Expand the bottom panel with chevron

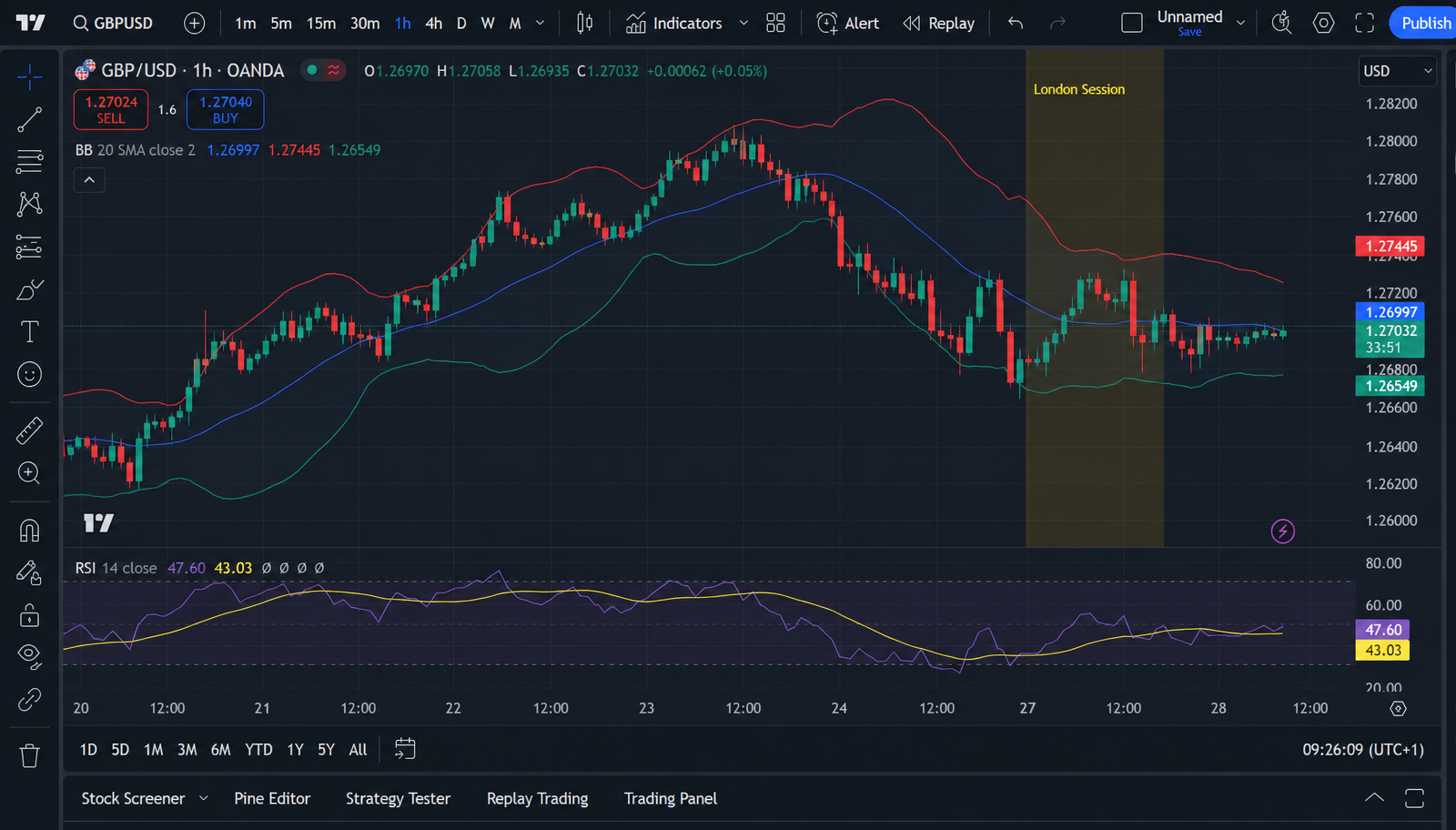pyautogui.click(x=1374, y=798)
